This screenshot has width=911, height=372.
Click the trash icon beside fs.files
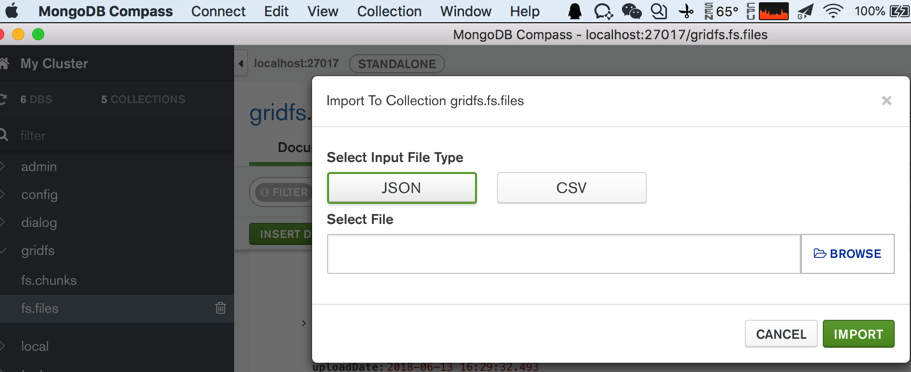point(221,308)
